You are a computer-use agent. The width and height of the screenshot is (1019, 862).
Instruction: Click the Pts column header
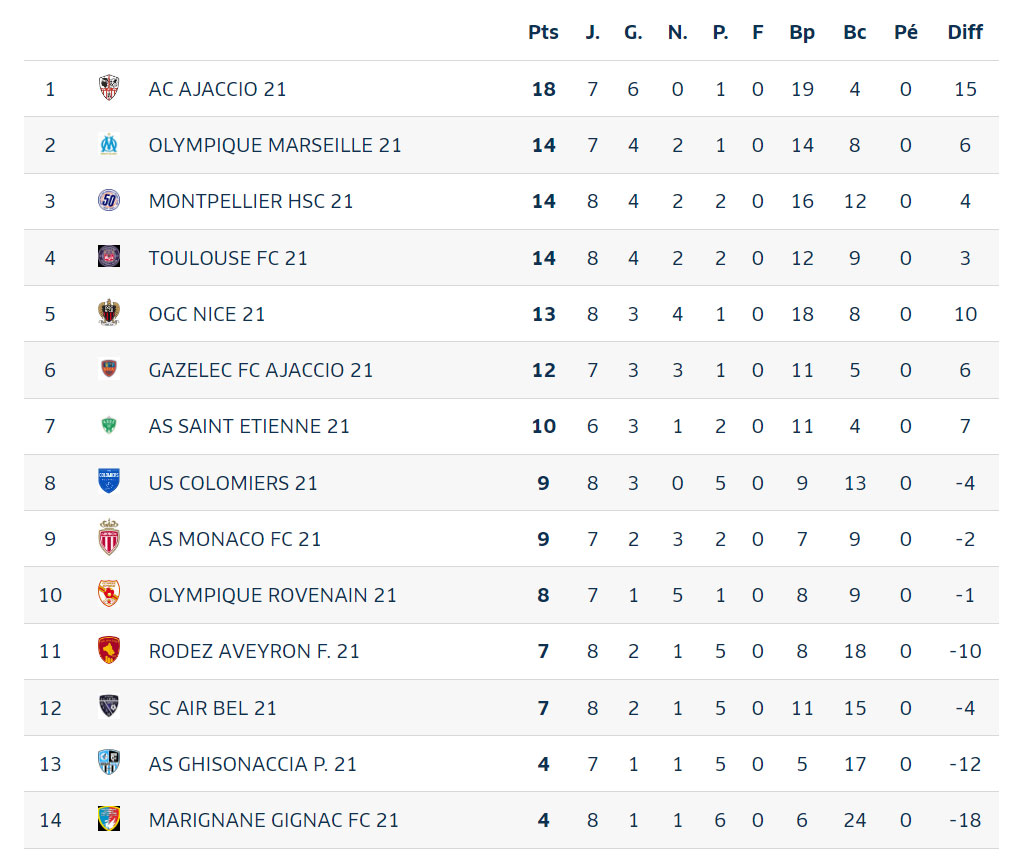543,32
